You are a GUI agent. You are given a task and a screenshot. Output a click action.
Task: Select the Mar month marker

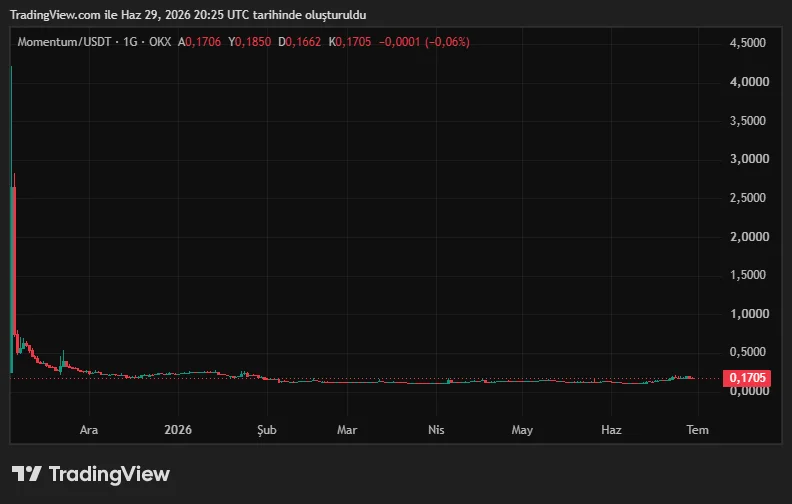347,430
